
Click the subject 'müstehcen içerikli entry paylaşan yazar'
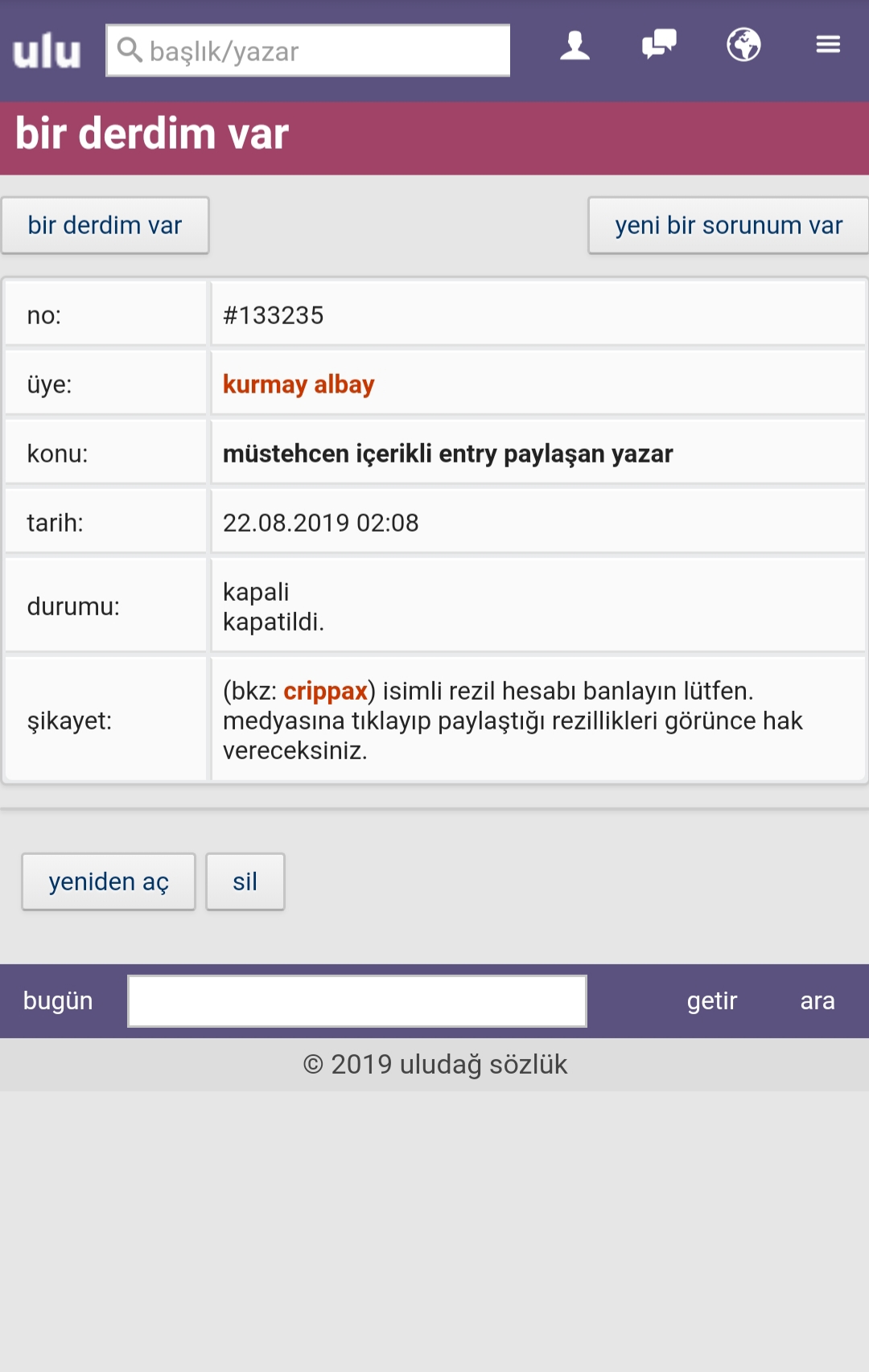(x=447, y=454)
